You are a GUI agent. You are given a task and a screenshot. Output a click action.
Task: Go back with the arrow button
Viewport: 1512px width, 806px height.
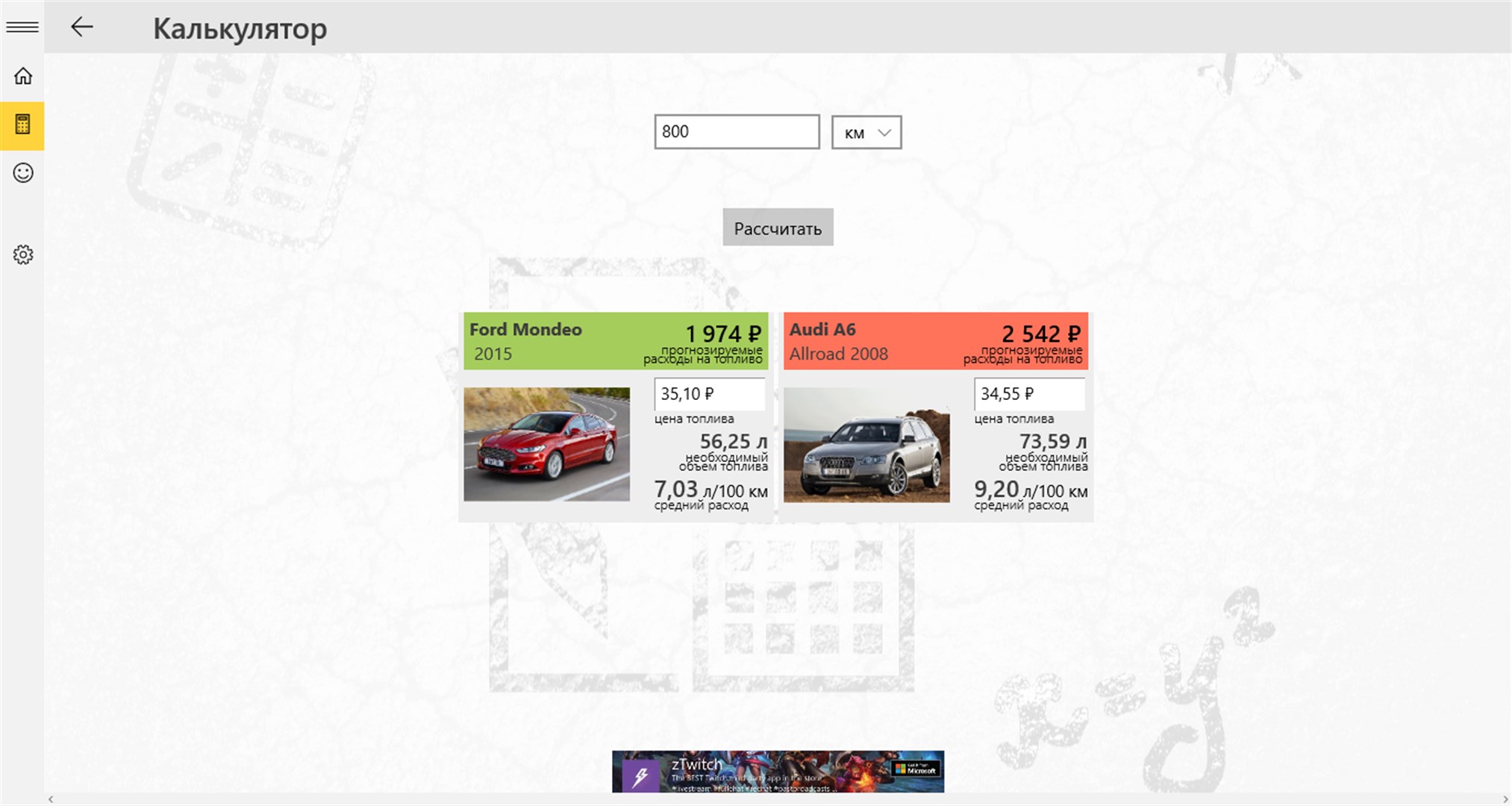[81, 28]
